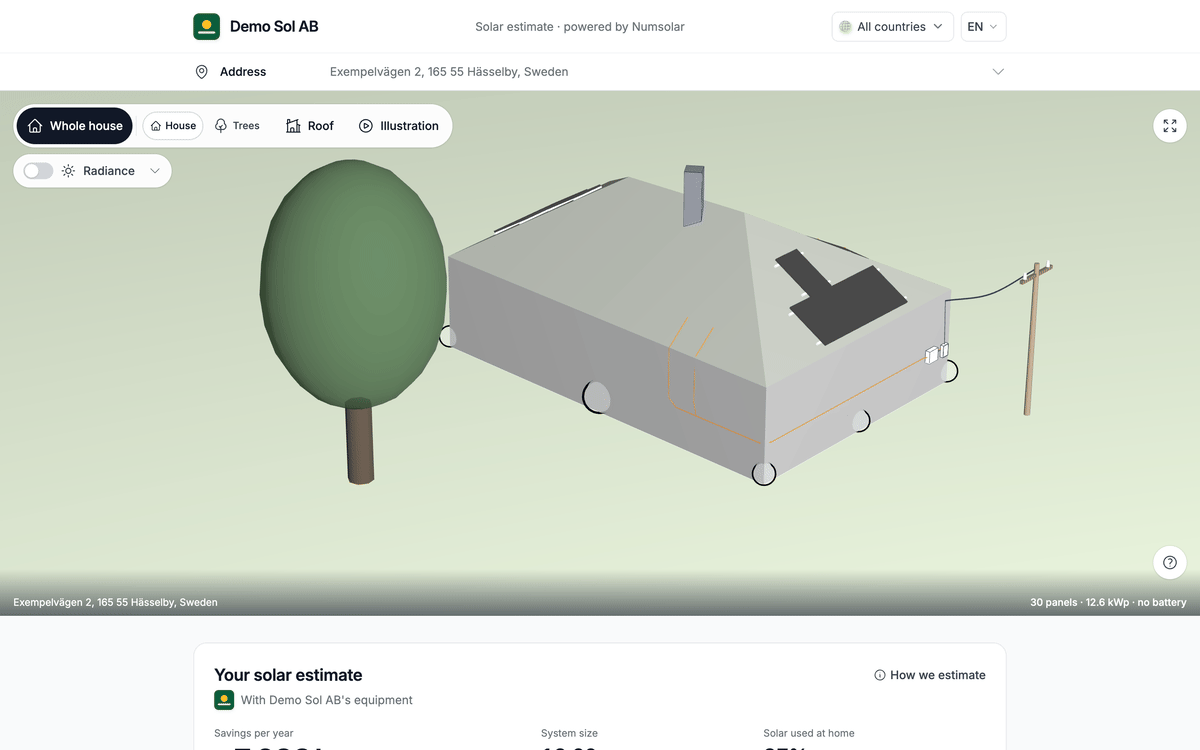Image resolution: width=1200 pixels, height=750 pixels.
Task: Click the sun icon beside Radiance
Action: pyautogui.click(x=68, y=171)
